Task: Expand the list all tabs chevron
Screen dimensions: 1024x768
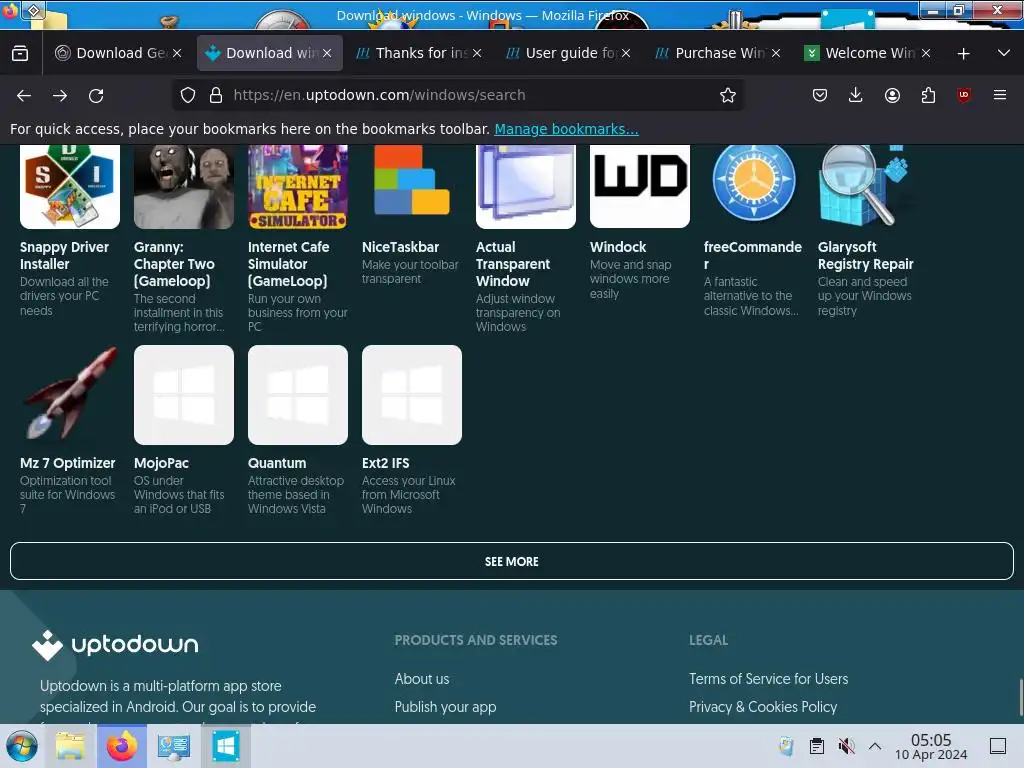Action: [x=1004, y=53]
